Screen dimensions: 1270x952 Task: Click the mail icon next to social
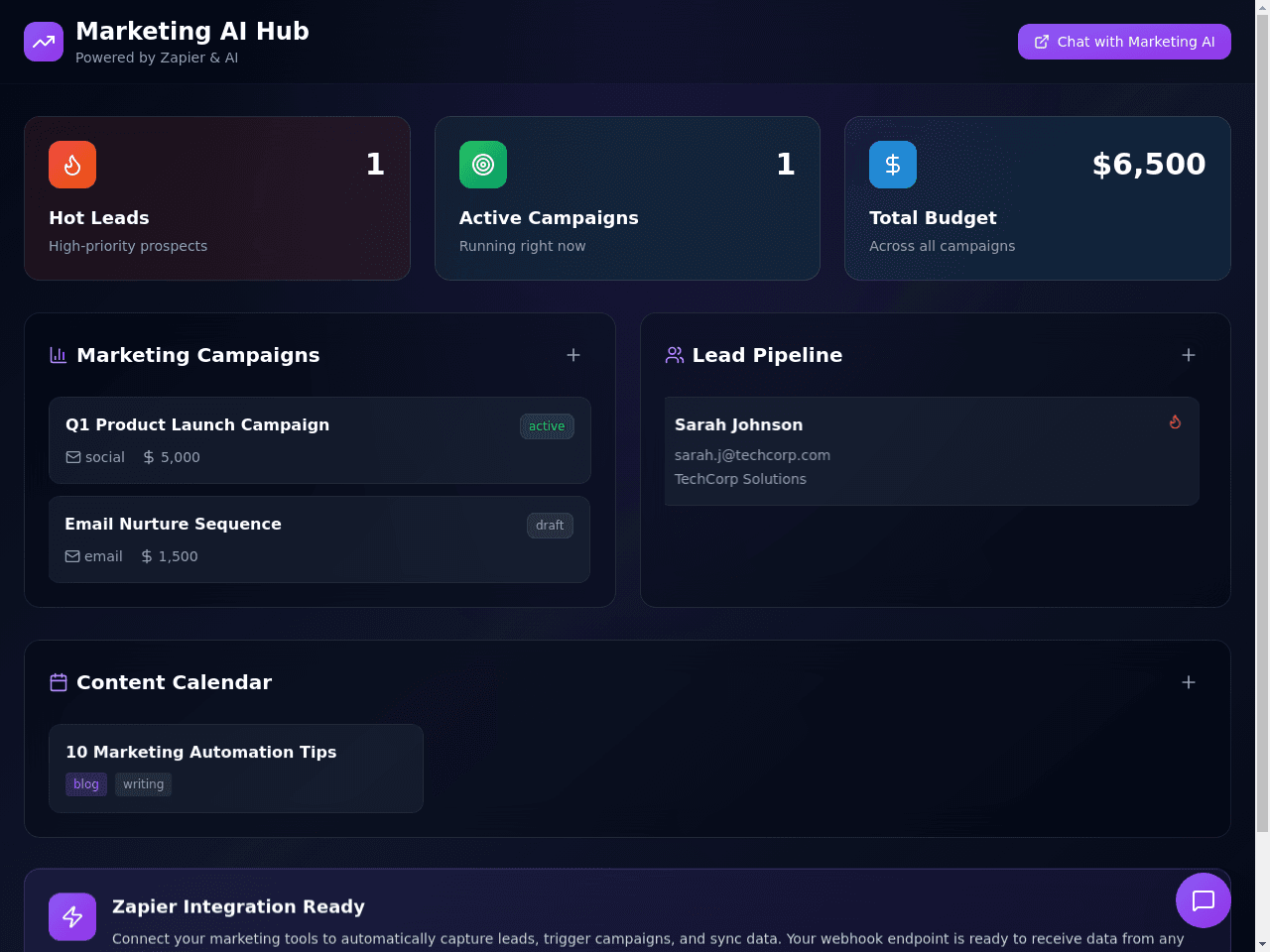coord(73,457)
